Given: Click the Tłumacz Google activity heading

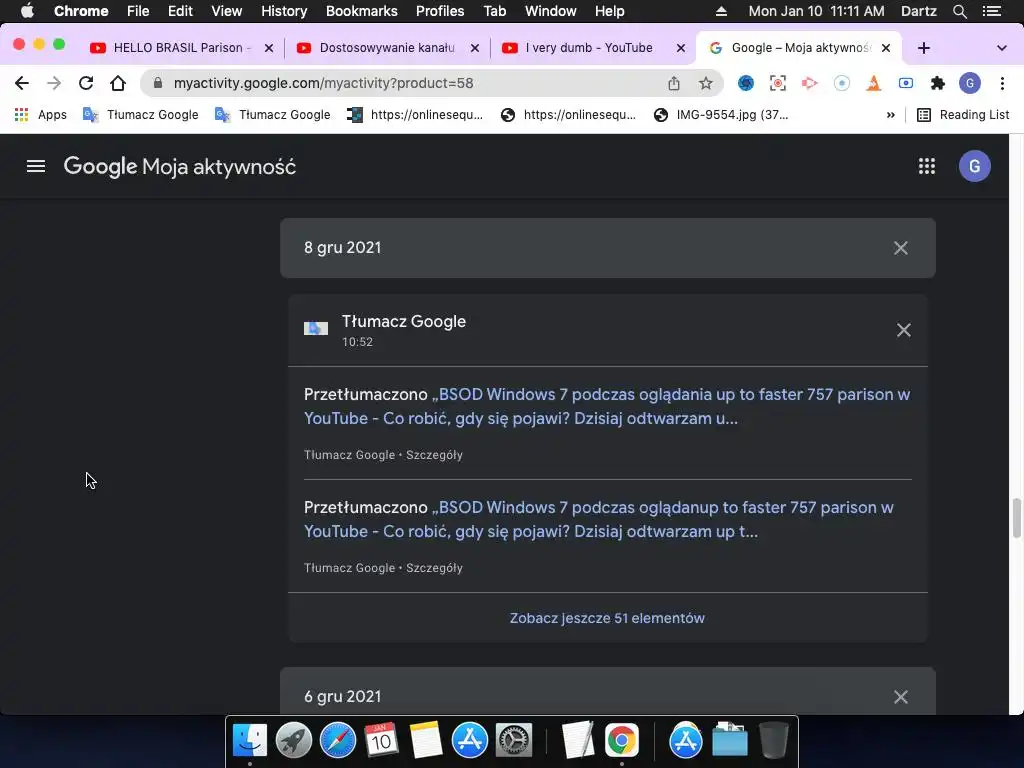Looking at the screenshot, I should point(404,321).
